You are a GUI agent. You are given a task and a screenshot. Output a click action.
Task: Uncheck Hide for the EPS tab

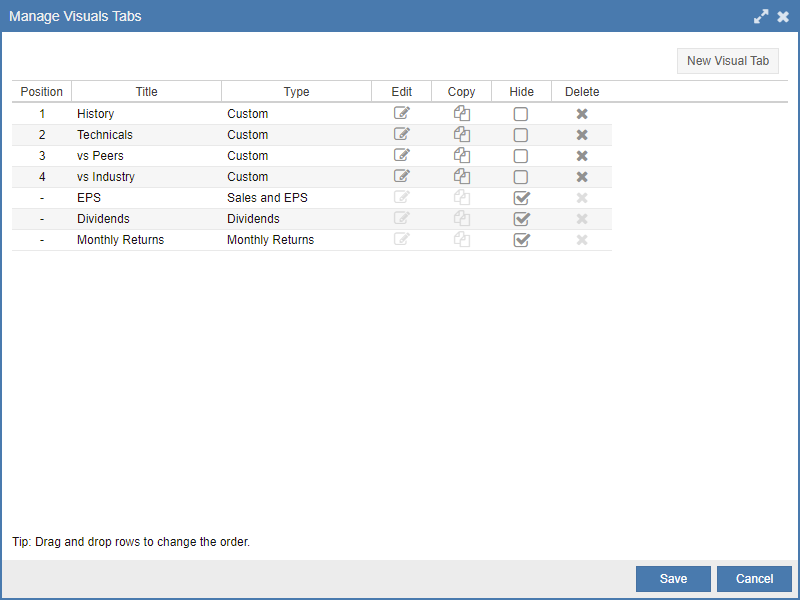(x=521, y=197)
